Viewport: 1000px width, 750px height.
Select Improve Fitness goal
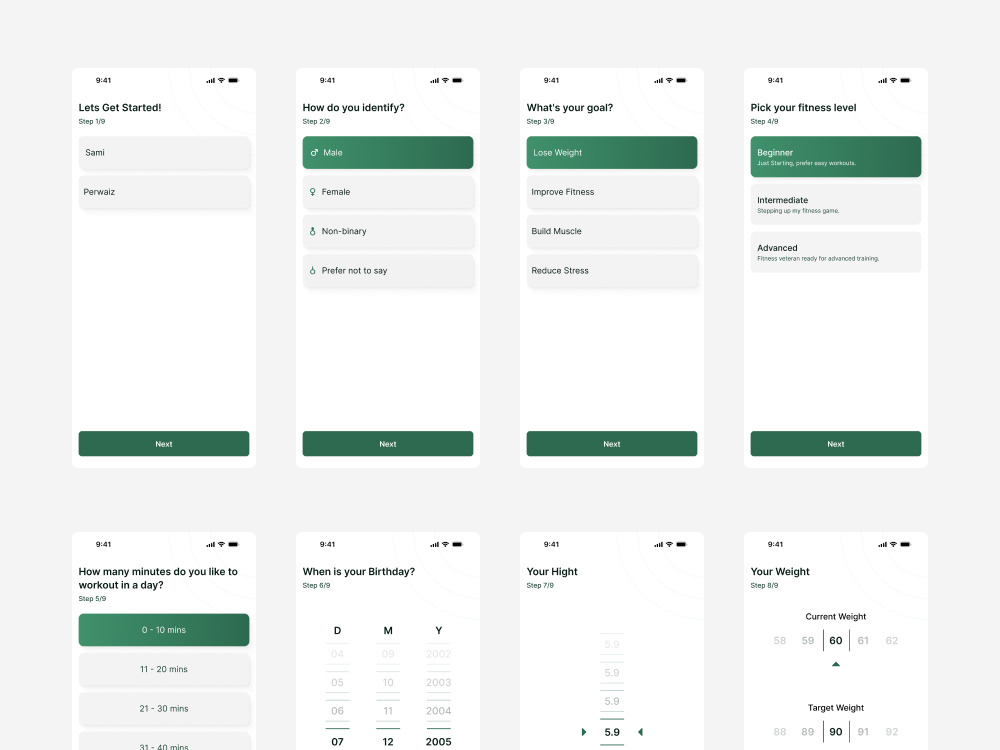(x=612, y=192)
